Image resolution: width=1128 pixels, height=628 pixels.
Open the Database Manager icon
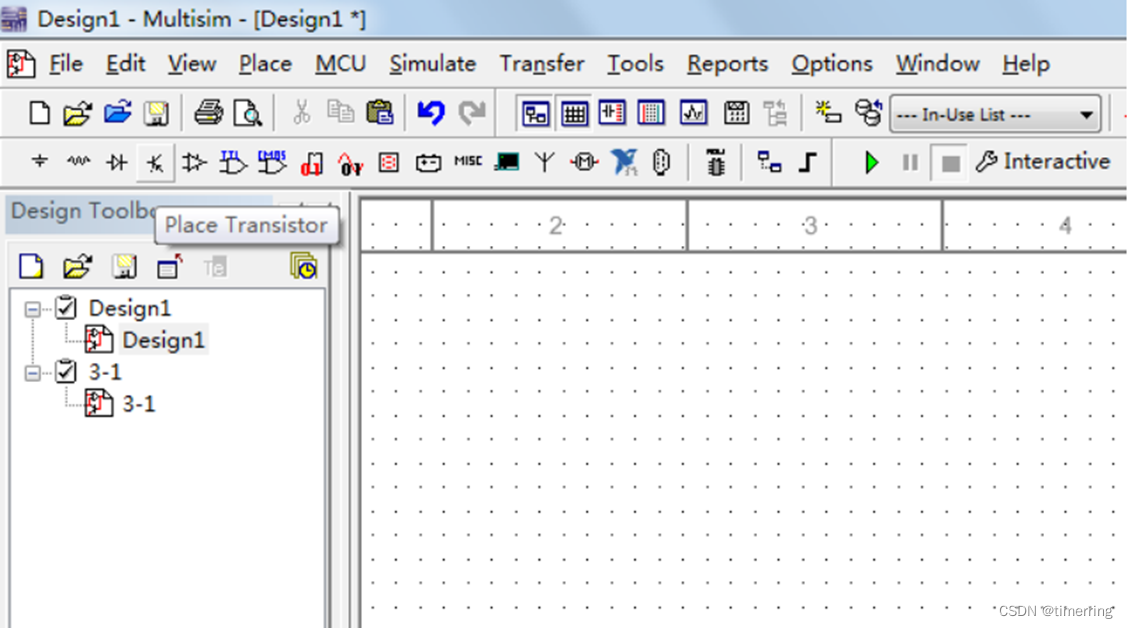coord(868,113)
